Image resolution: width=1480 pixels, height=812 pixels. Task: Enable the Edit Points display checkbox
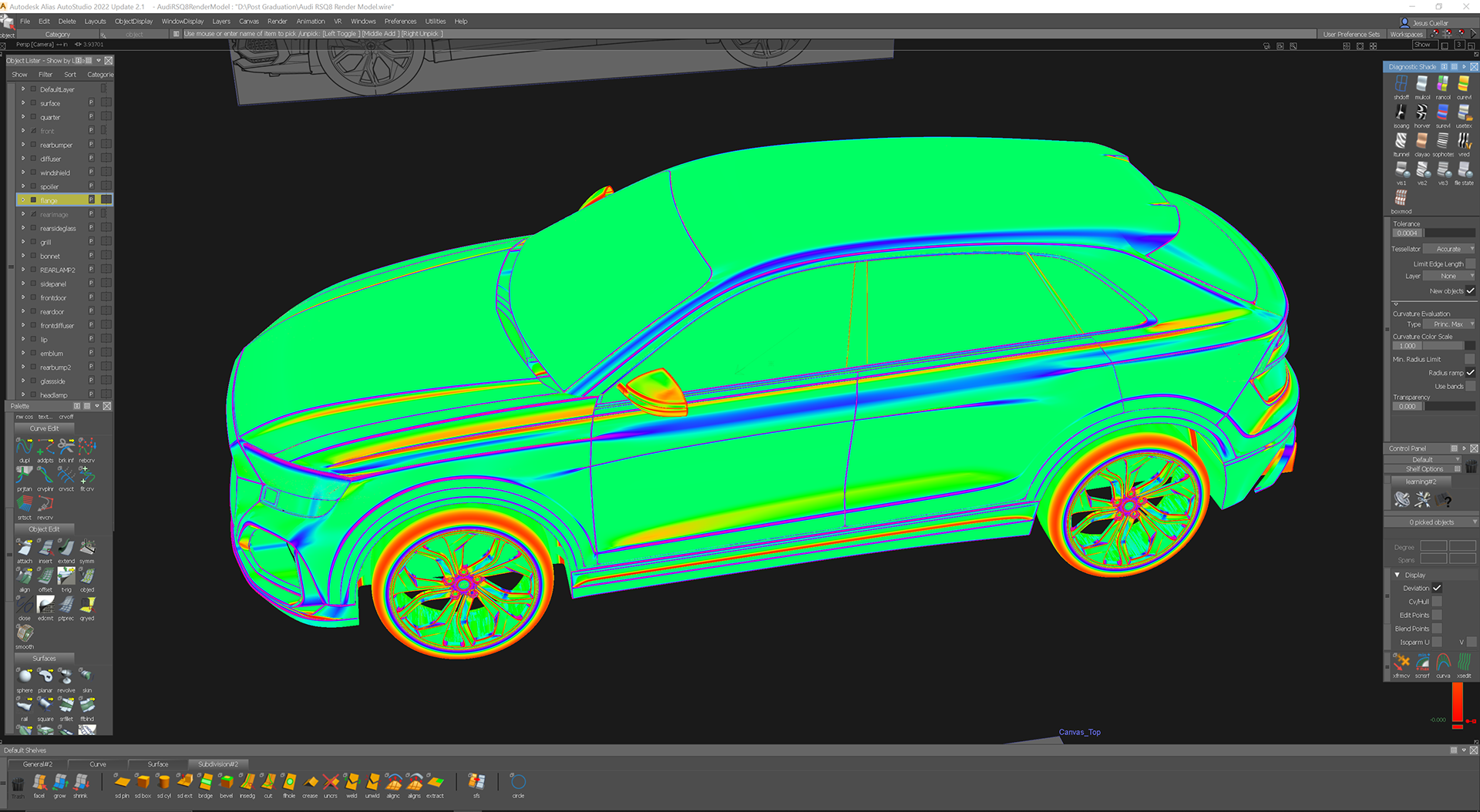pyautogui.click(x=1437, y=615)
